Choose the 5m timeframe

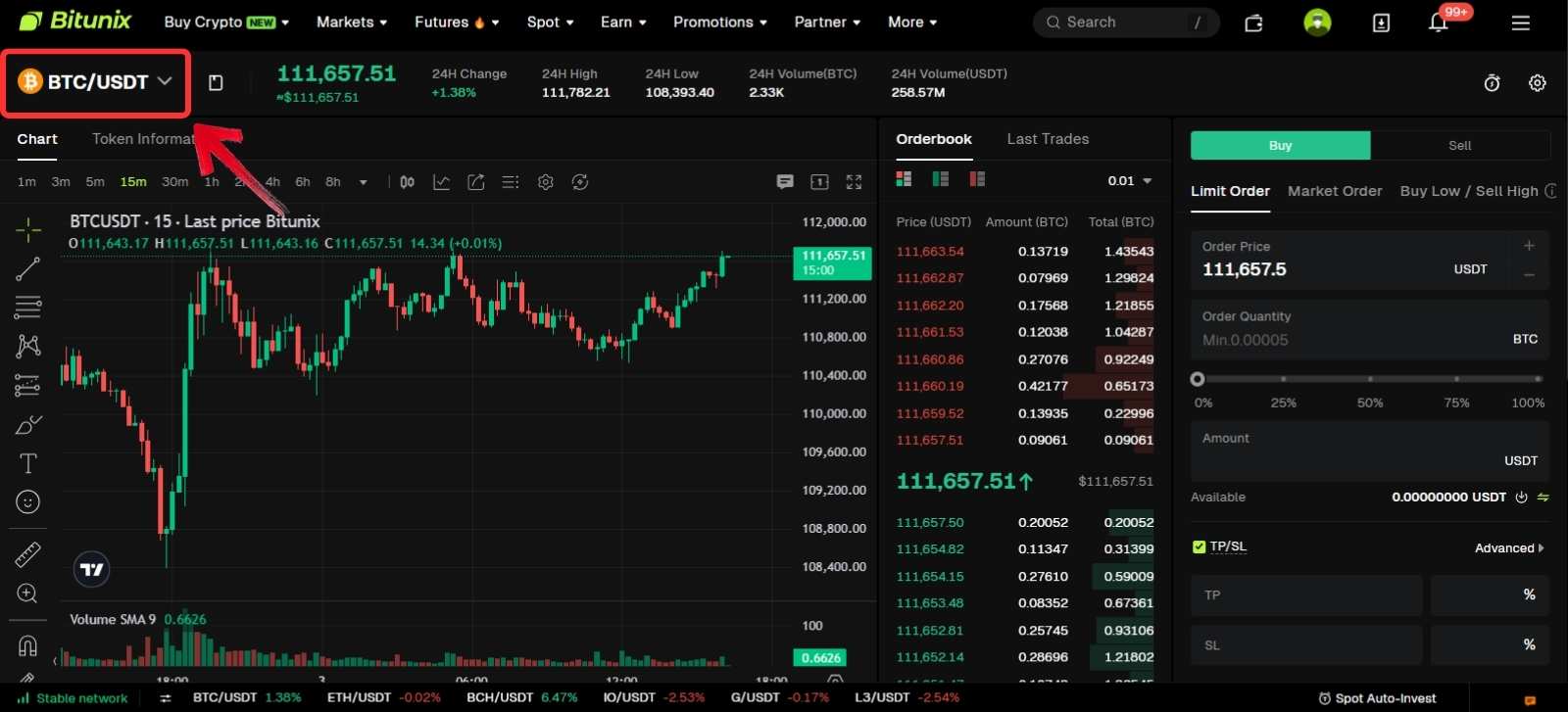pyautogui.click(x=95, y=182)
